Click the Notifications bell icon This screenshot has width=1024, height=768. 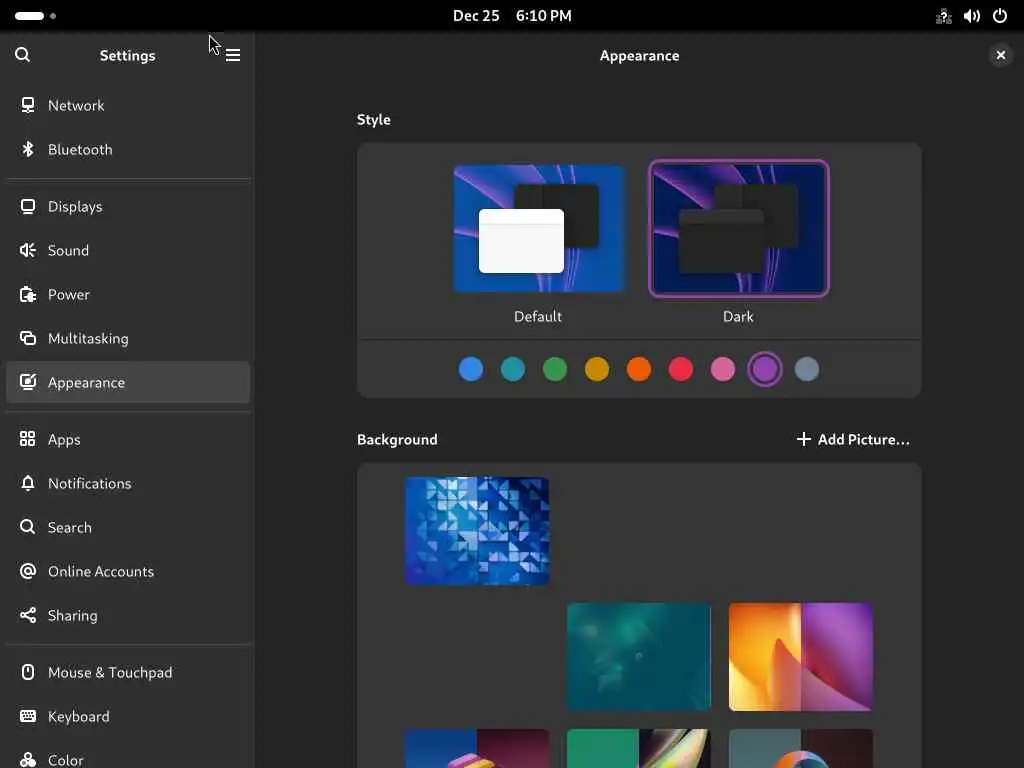point(27,483)
